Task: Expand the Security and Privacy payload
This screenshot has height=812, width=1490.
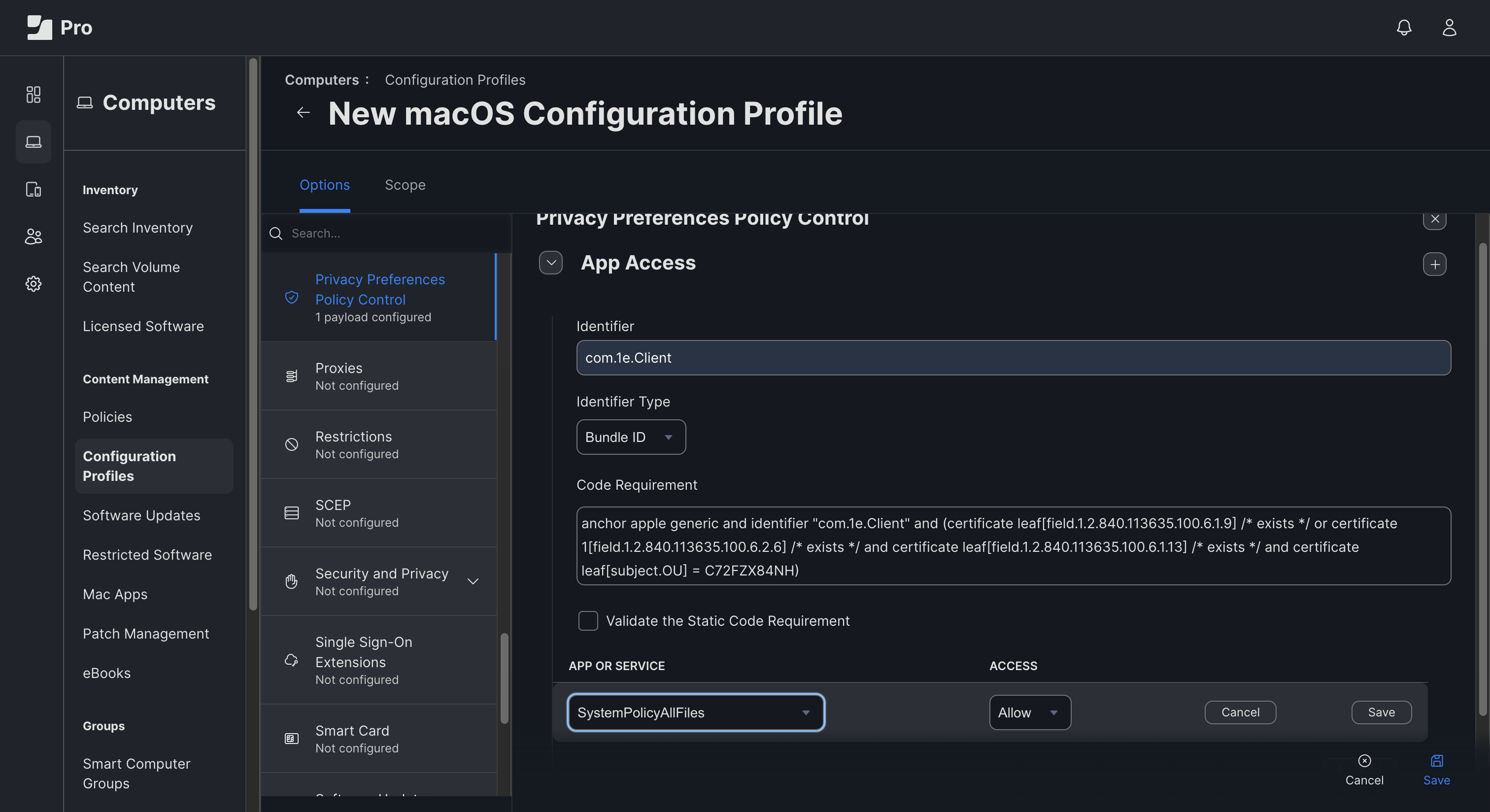Action: (x=473, y=581)
